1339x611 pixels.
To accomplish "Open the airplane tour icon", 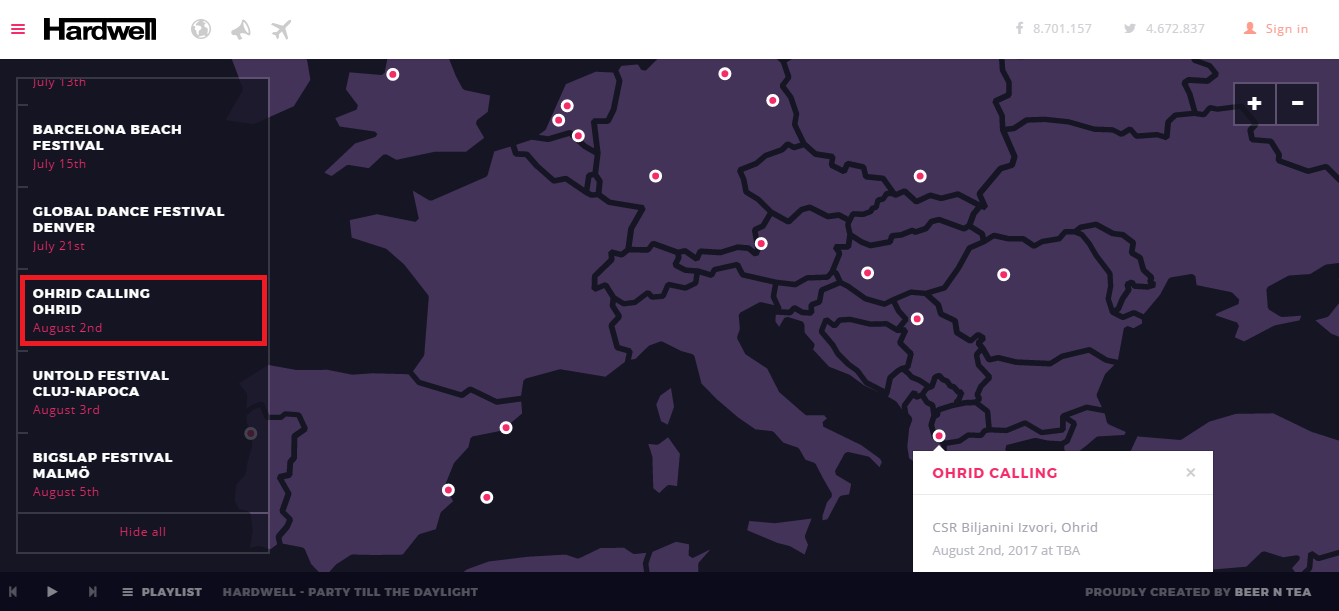I will (281, 30).
